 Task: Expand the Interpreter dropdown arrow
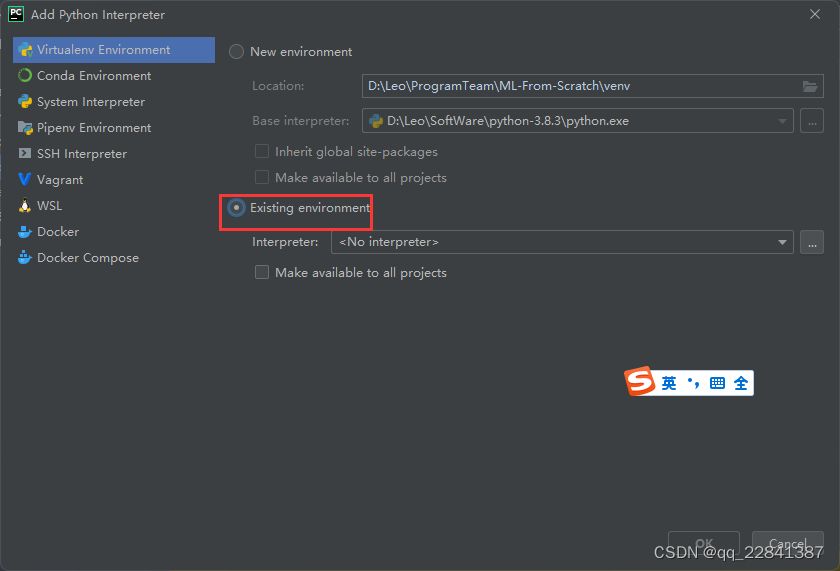(782, 242)
